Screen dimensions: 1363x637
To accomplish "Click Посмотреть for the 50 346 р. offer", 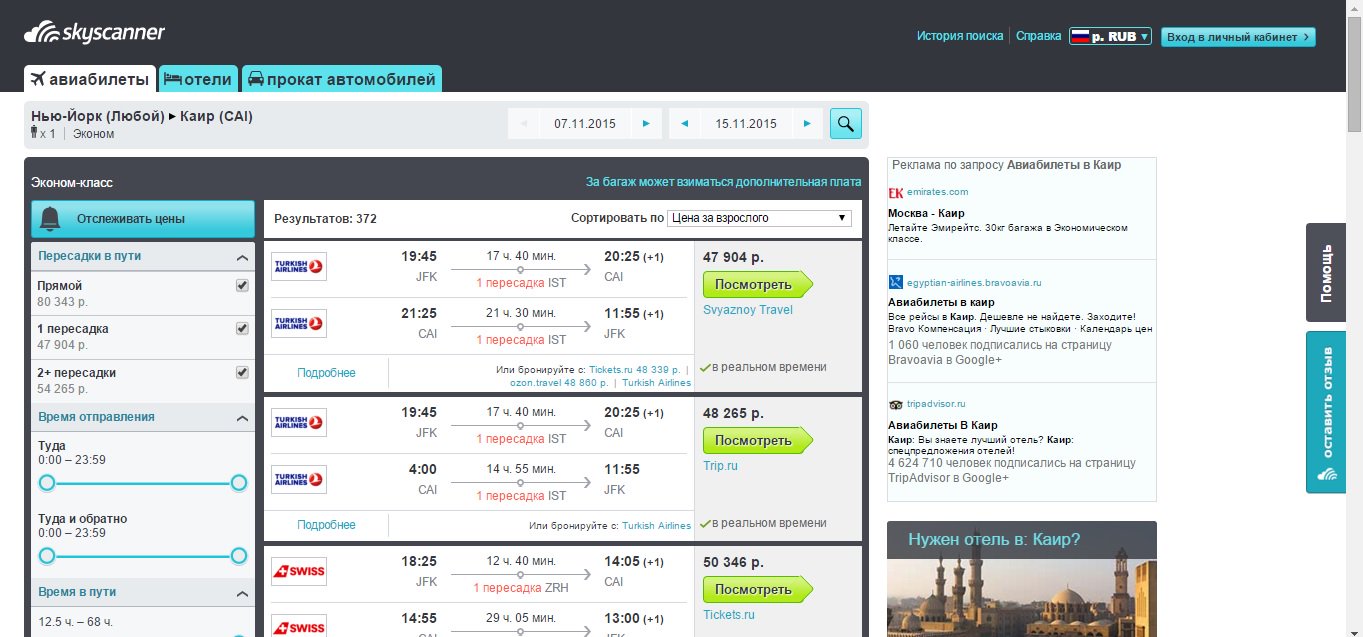I will click(x=757, y=589).
